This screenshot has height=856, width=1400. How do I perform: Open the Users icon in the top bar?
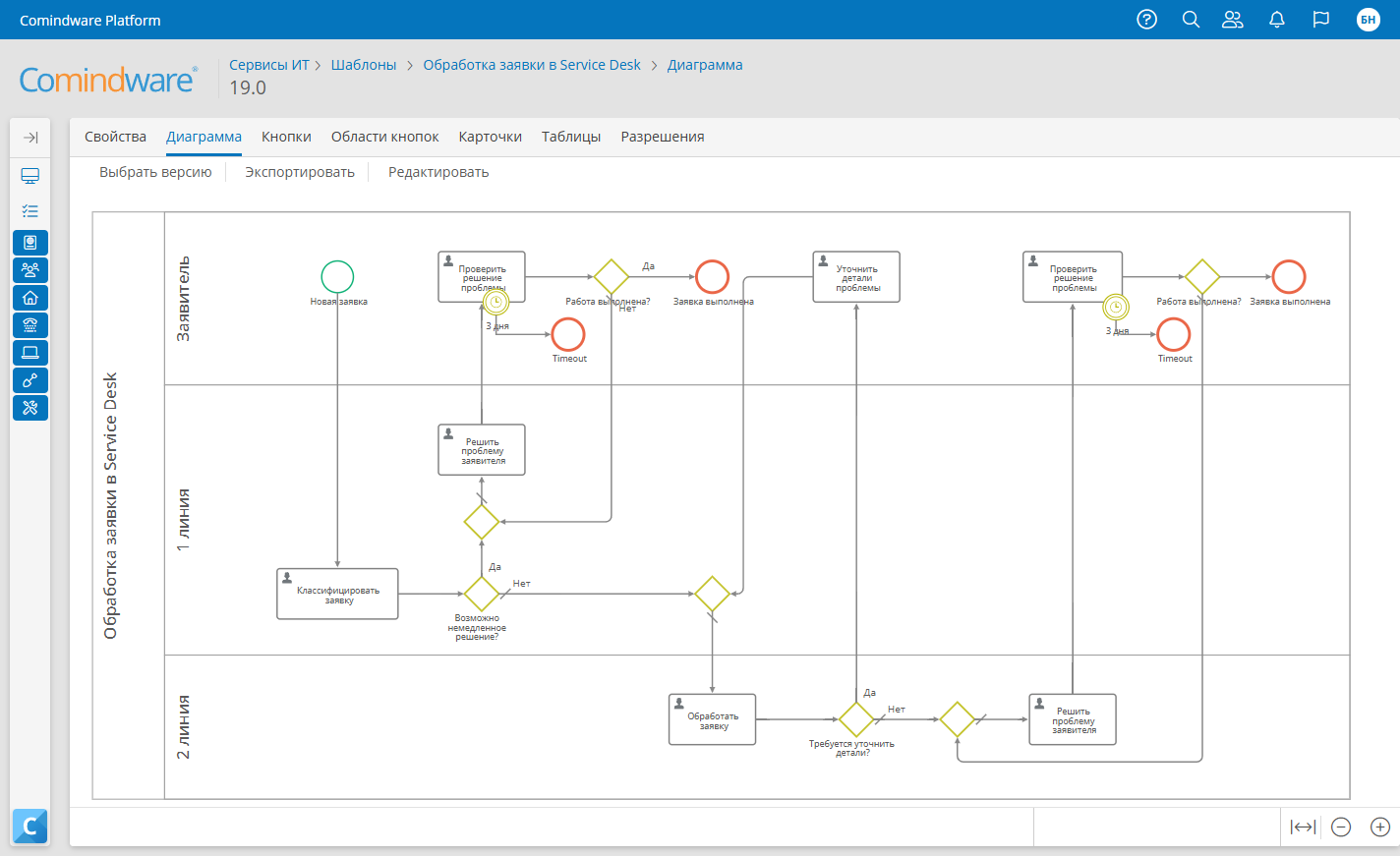point(1232,19)
